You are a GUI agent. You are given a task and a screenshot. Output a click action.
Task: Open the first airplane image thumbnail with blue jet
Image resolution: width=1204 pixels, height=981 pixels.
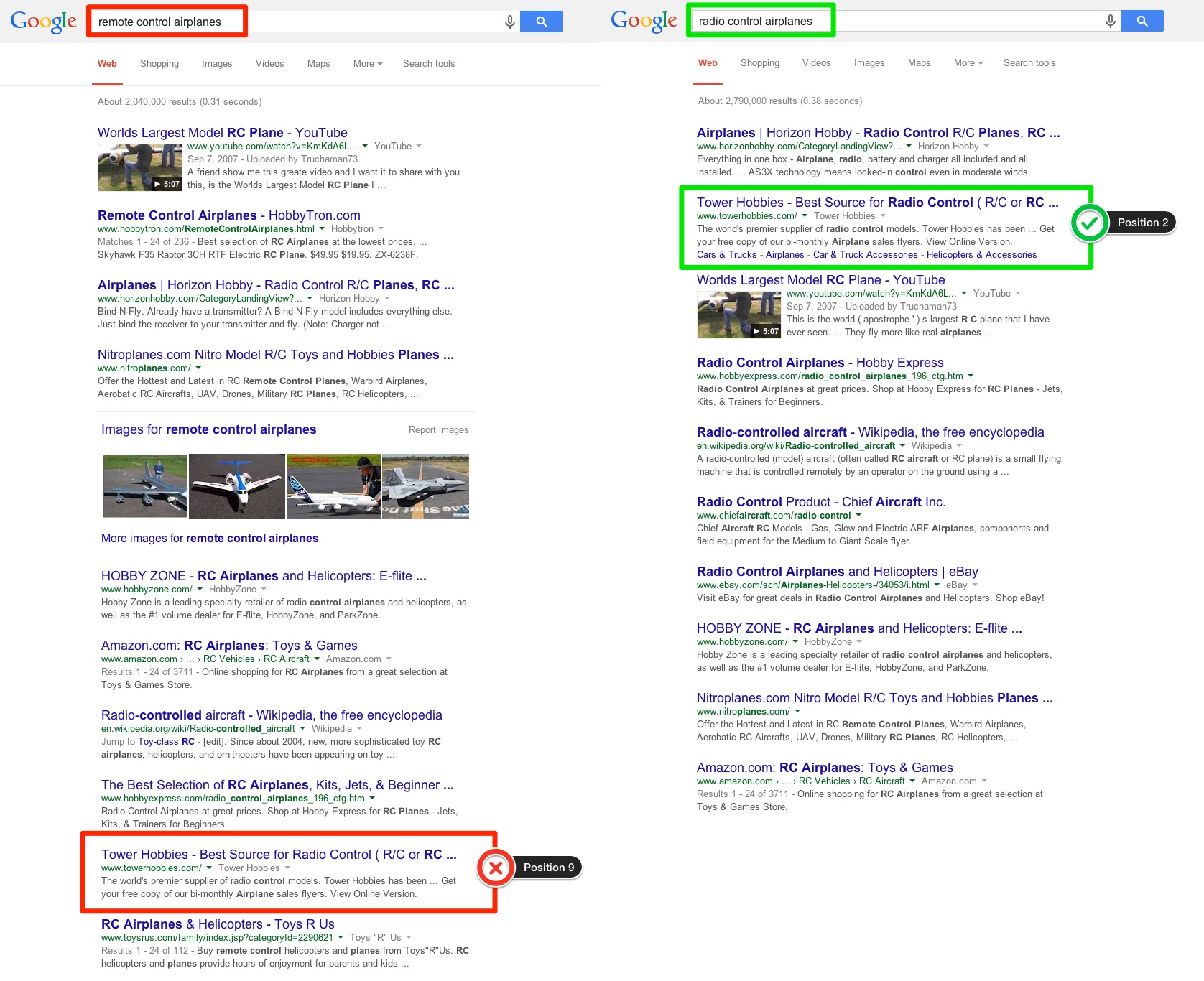click(145, 486)
